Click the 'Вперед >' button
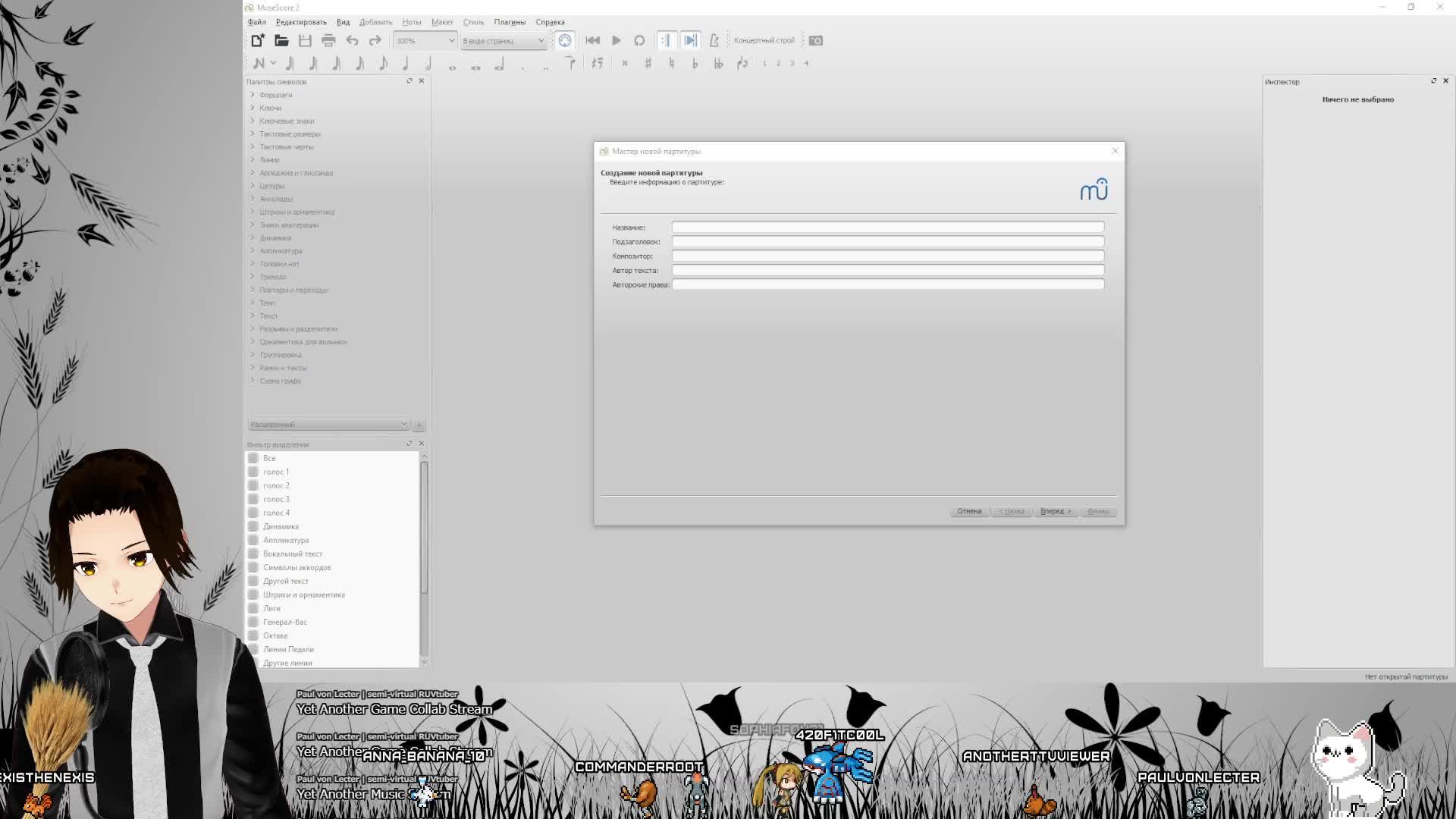The image size is (1456, 819). point(1055,511)
